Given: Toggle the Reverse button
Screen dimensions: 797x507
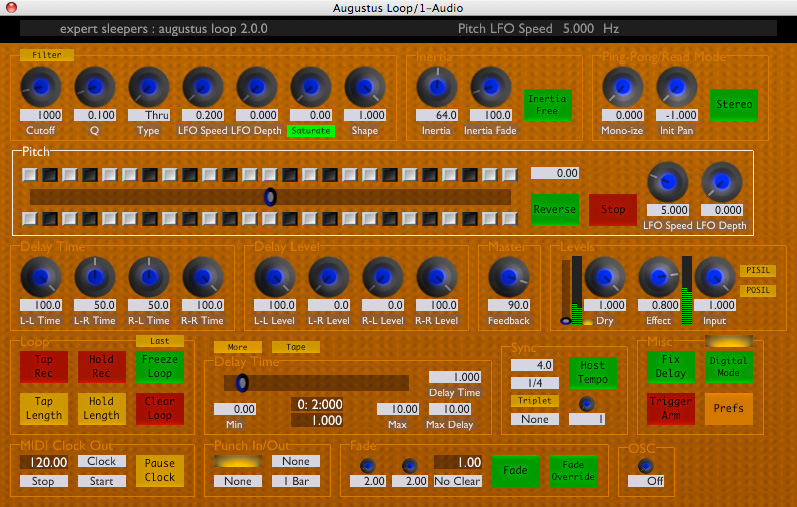Looking at the screenshot, I should coord(555,209).
